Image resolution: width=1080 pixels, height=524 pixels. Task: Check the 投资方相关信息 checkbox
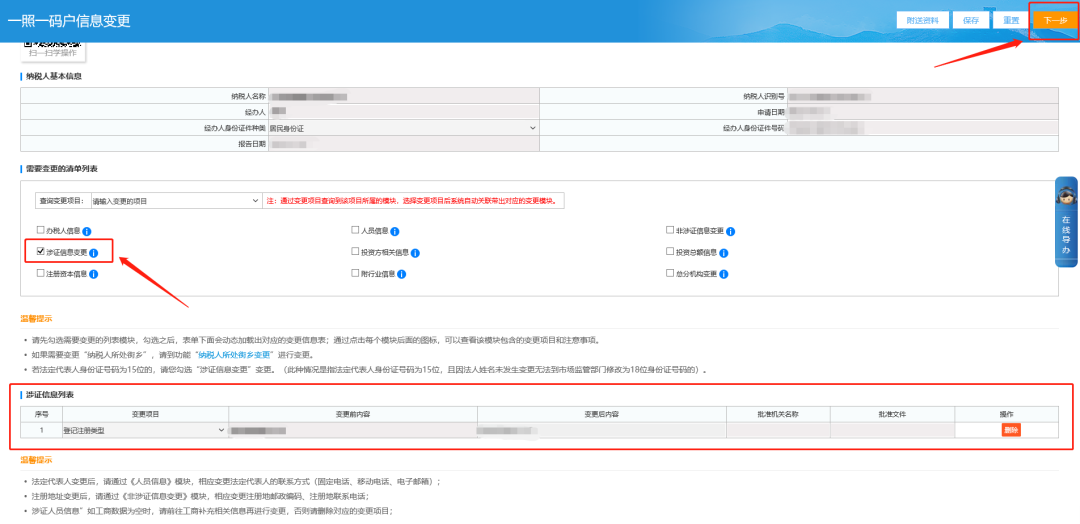click(x=355, y=251)
